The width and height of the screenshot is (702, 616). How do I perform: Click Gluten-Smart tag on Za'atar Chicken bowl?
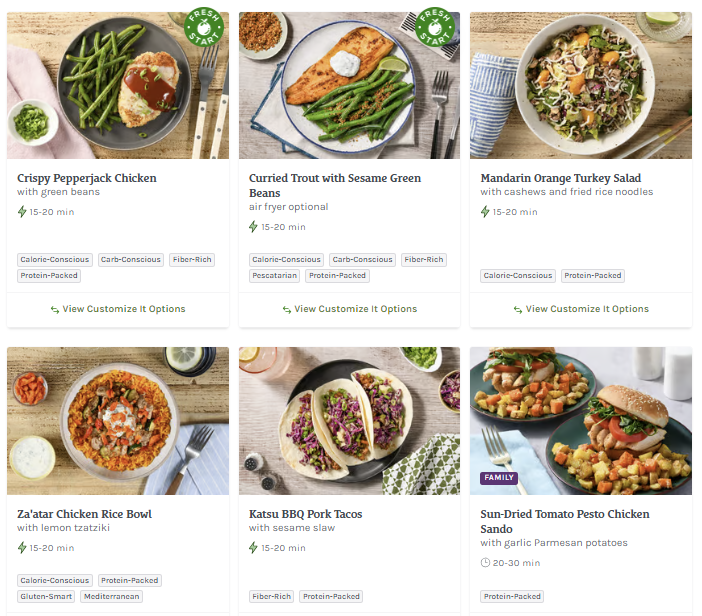[45, 596]
